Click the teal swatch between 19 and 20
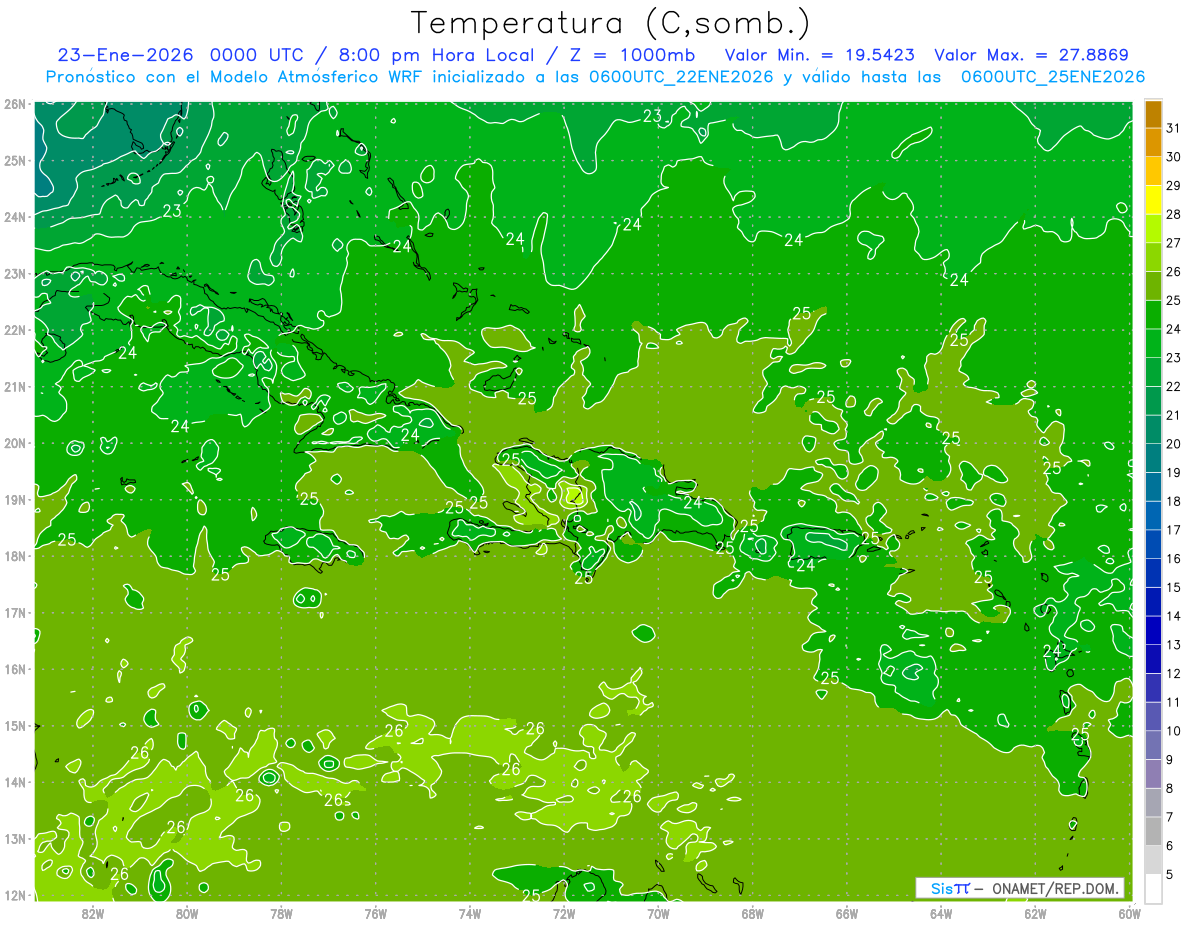Screen dimensions: 1200x927 coord(1153,458)
